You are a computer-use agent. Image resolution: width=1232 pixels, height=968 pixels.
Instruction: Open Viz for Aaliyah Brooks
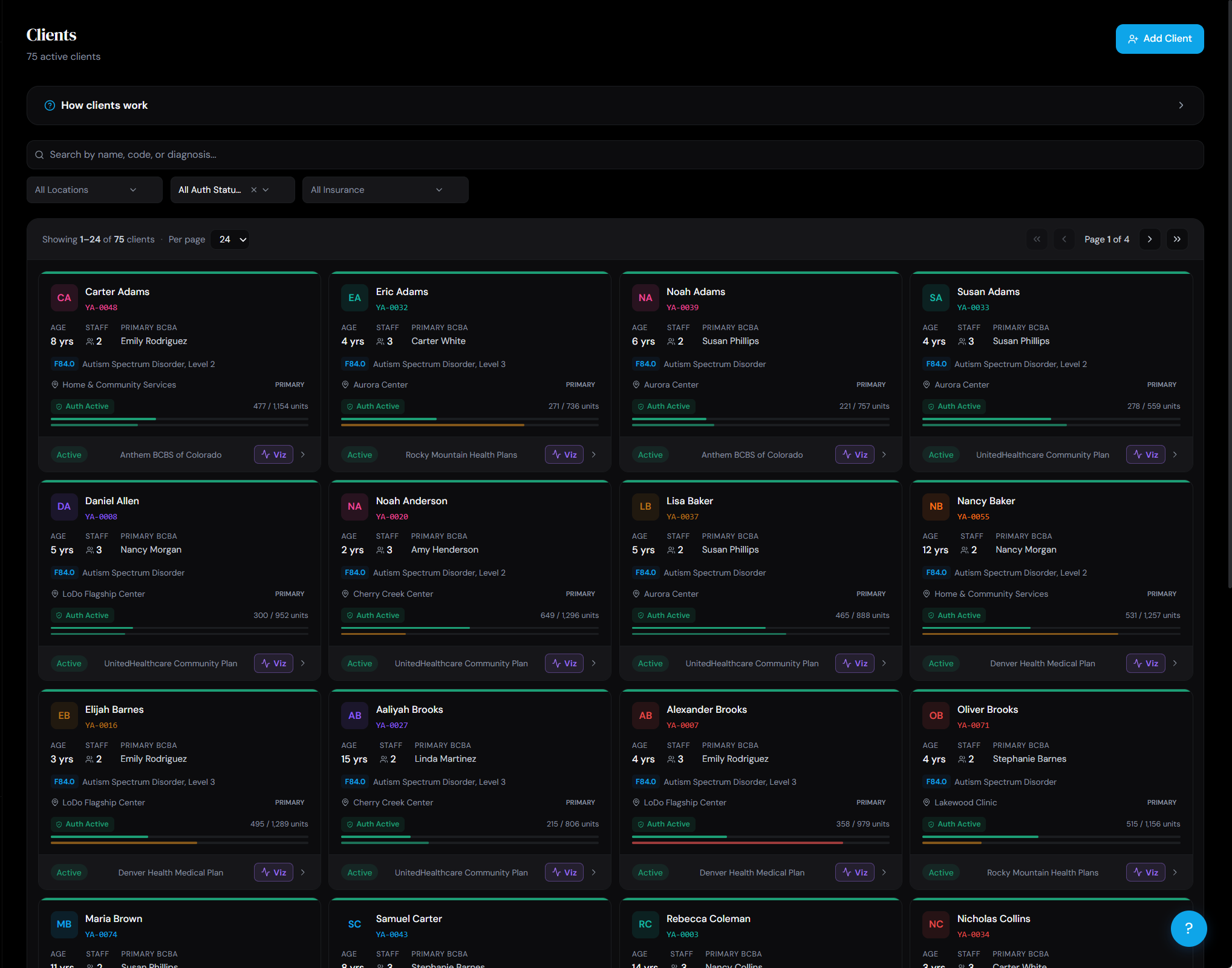[x=564, y=872]
